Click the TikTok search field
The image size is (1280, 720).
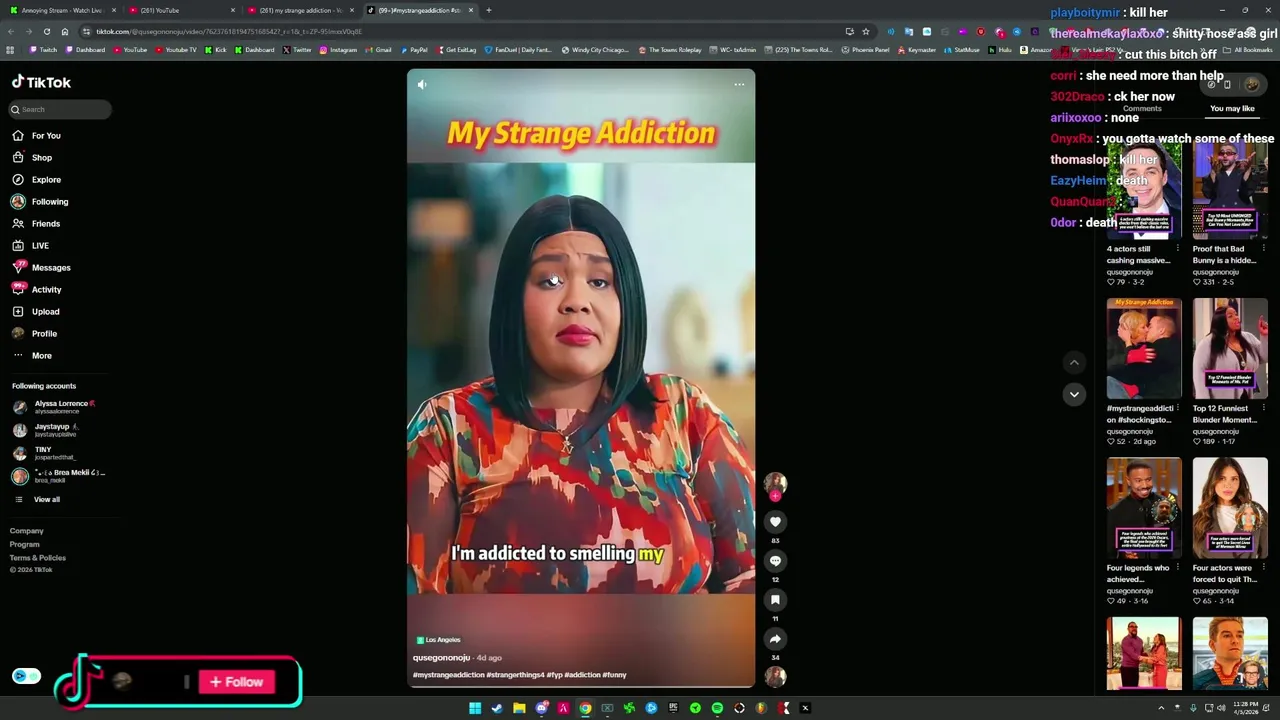point(60,110)
